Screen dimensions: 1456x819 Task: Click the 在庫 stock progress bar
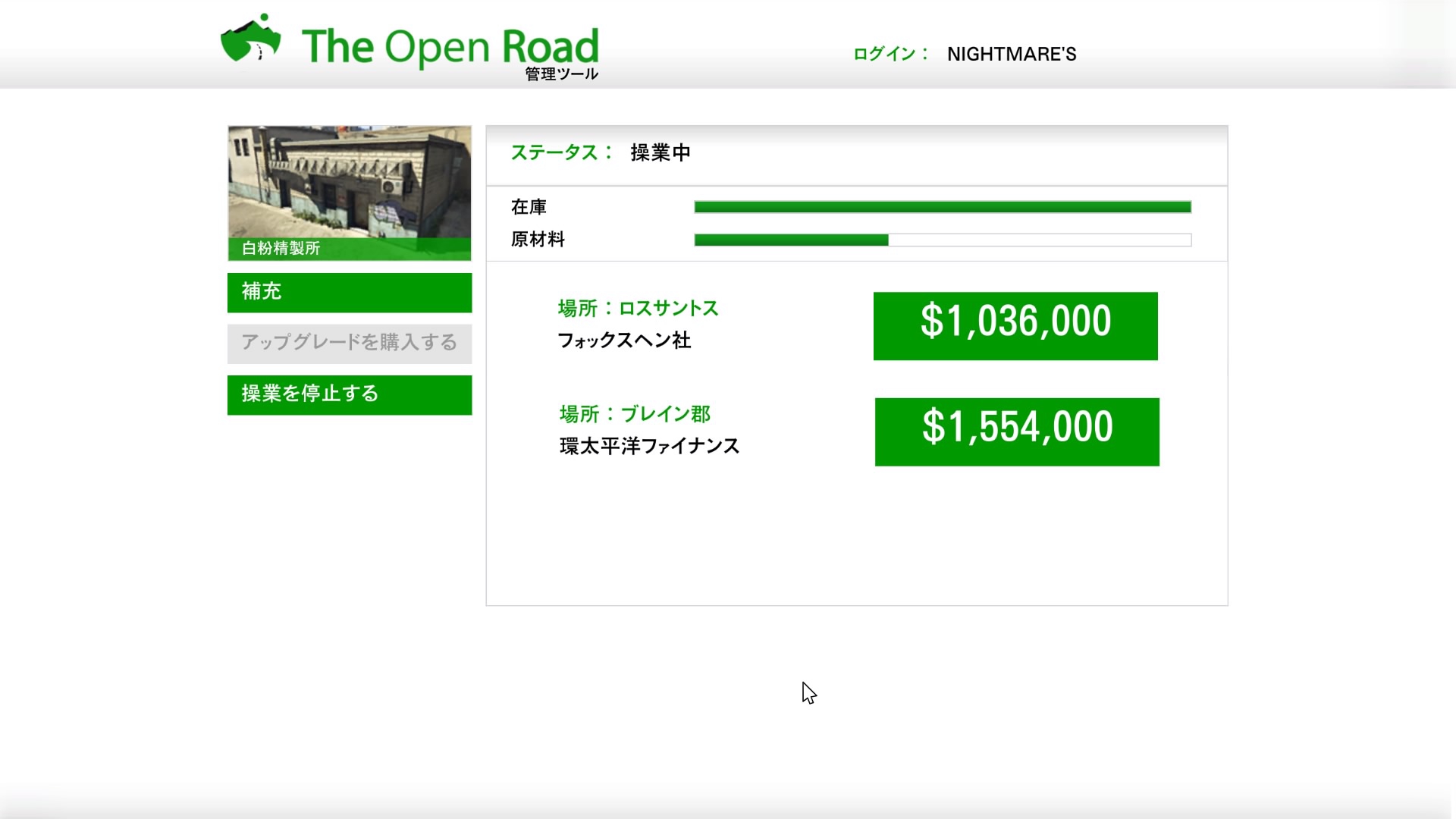943,207
